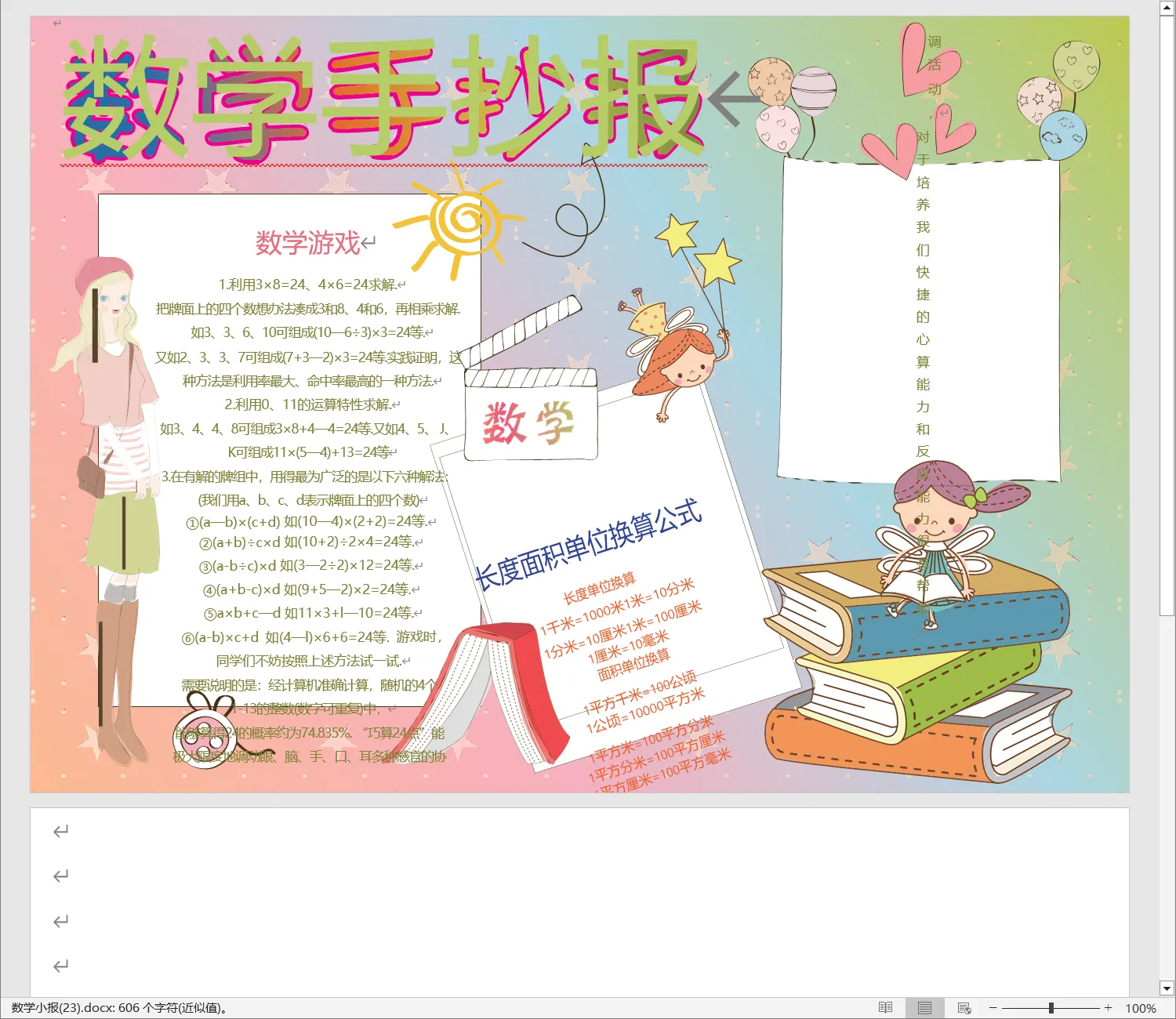This screenshot has width=1176, height=1019.
Task: Click the 数学游戏 heading
Action: pos(307,243)
